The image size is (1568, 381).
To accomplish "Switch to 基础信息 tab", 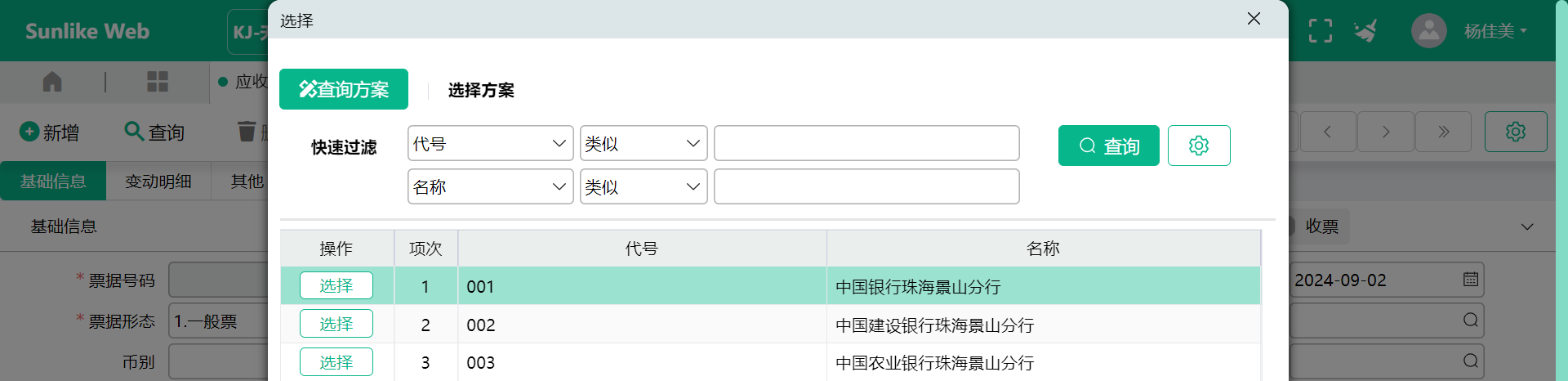I will [x=53, y=181].
